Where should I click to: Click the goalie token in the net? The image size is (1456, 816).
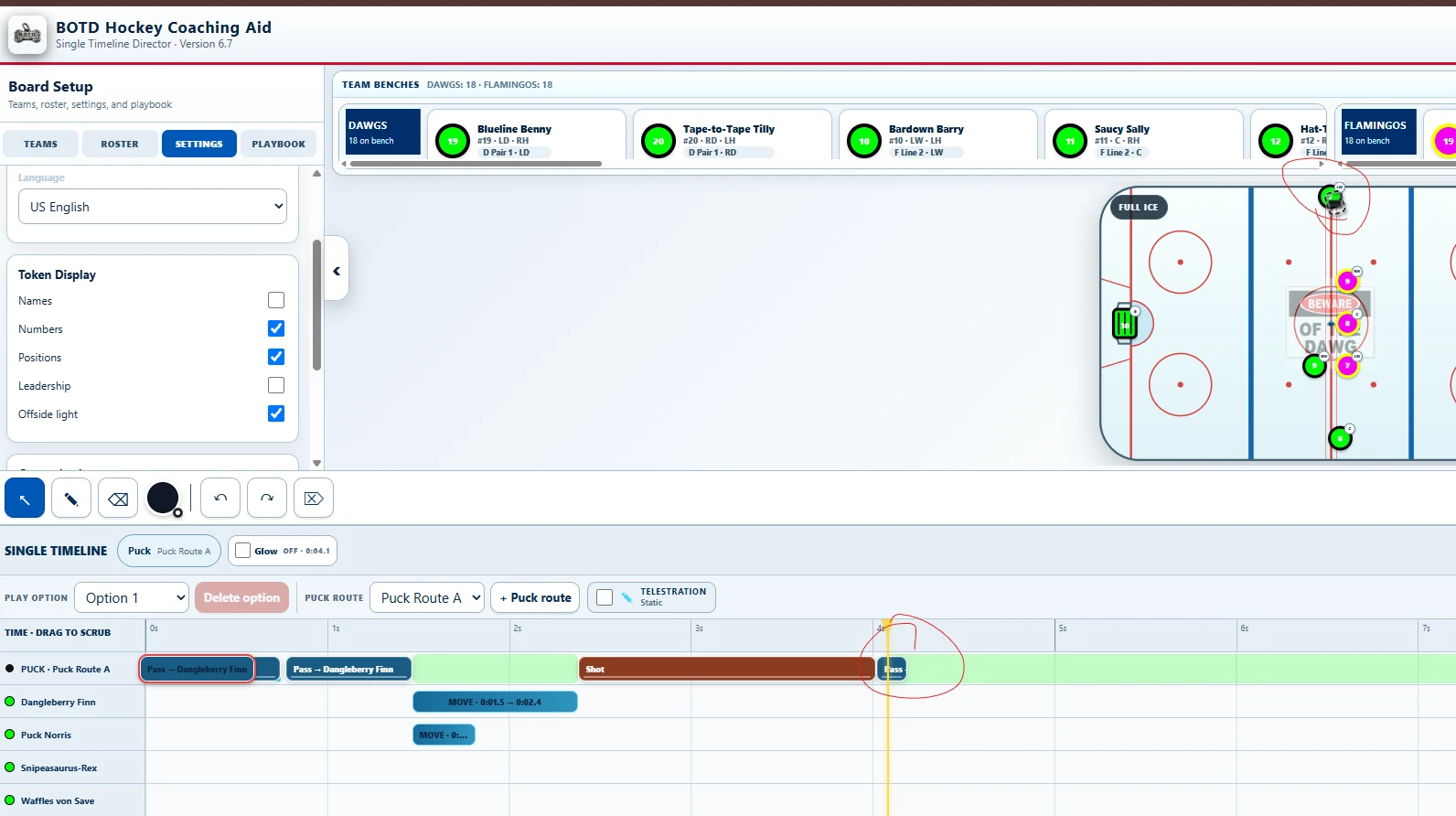tap(1124, 325)
